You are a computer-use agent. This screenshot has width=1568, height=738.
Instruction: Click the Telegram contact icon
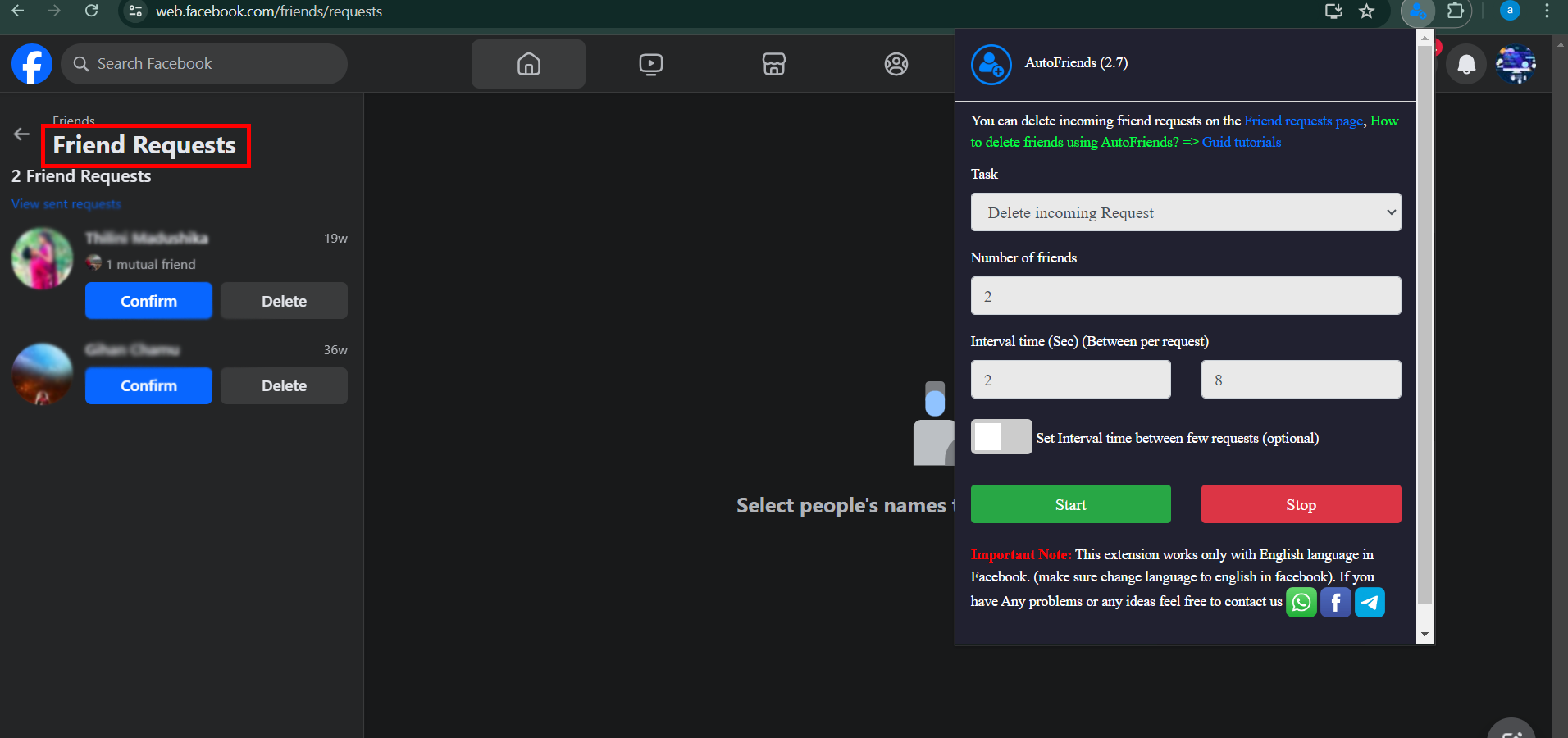(1370, 603)
